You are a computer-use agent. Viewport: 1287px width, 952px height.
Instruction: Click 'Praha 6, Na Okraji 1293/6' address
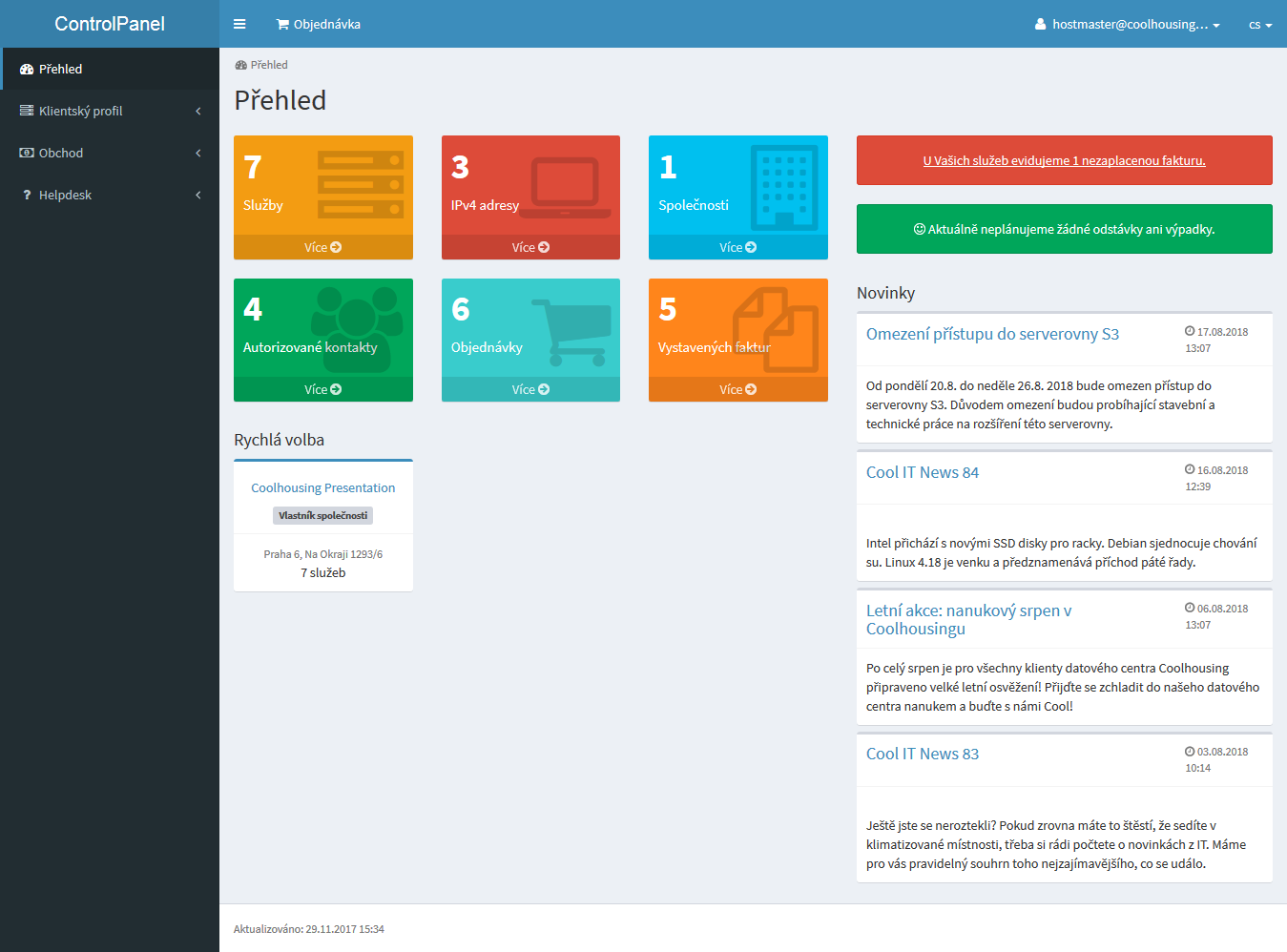tap(323, 554)
